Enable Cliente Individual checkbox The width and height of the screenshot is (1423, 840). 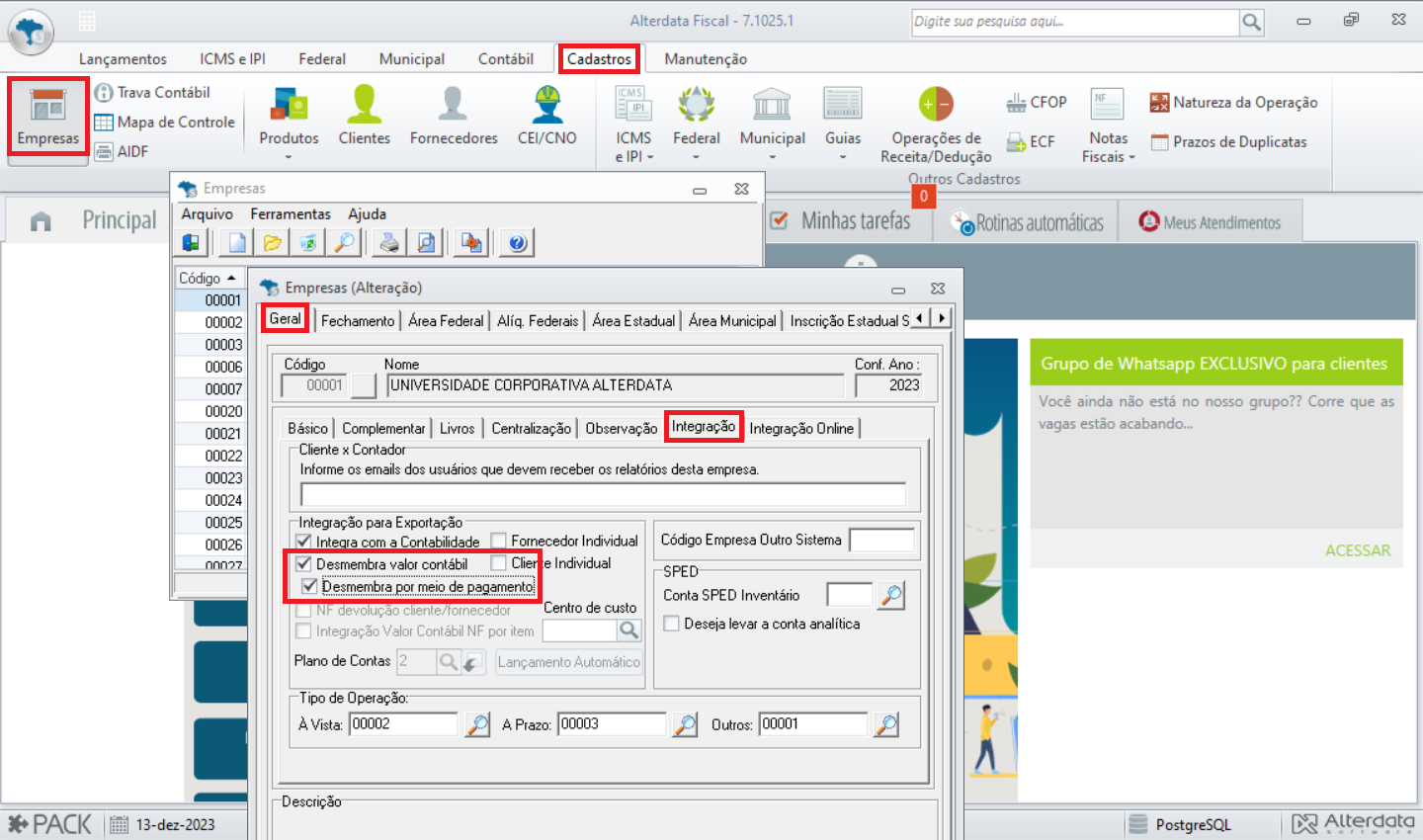click(499, 563)
